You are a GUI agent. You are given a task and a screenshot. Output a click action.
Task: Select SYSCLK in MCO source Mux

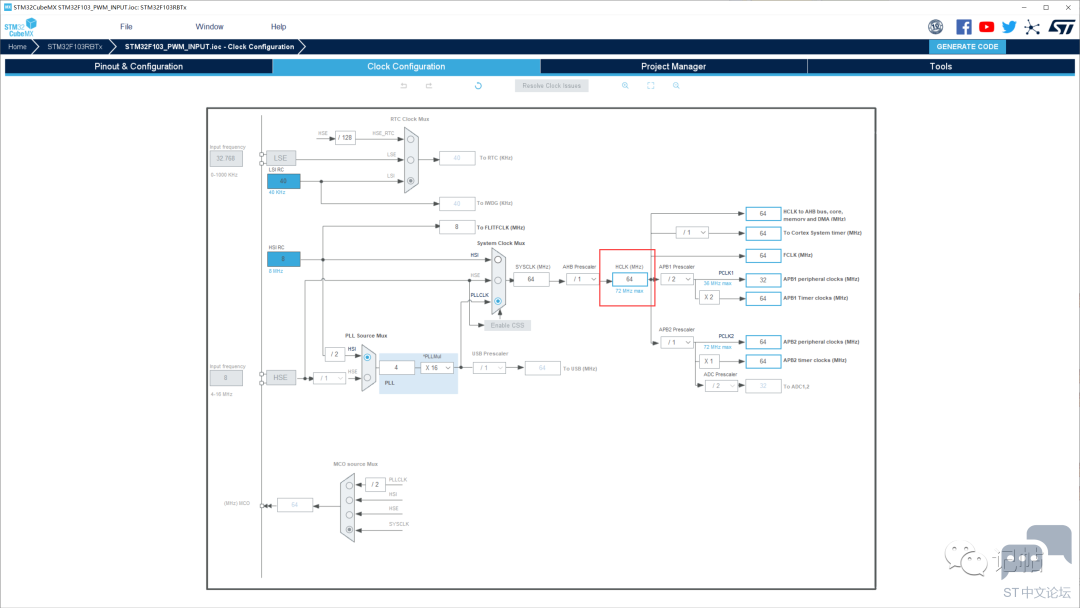click(x=349, y=530)
